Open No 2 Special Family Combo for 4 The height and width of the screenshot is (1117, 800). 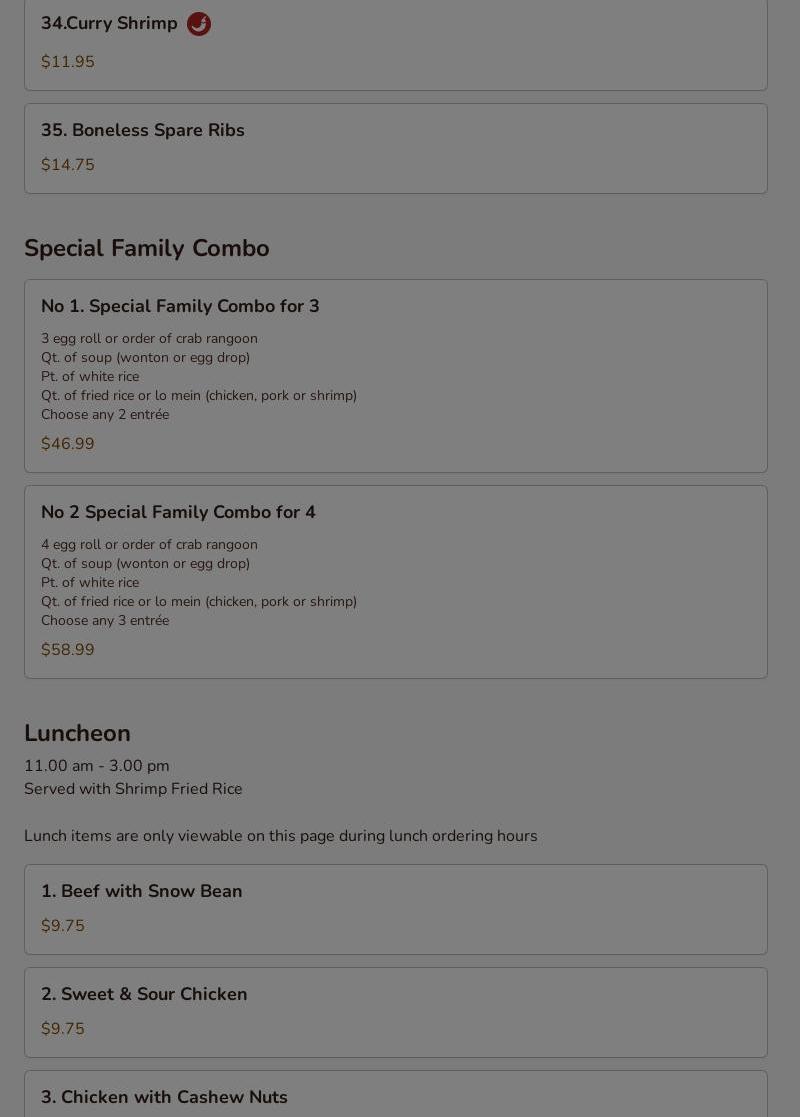(395, 582)
